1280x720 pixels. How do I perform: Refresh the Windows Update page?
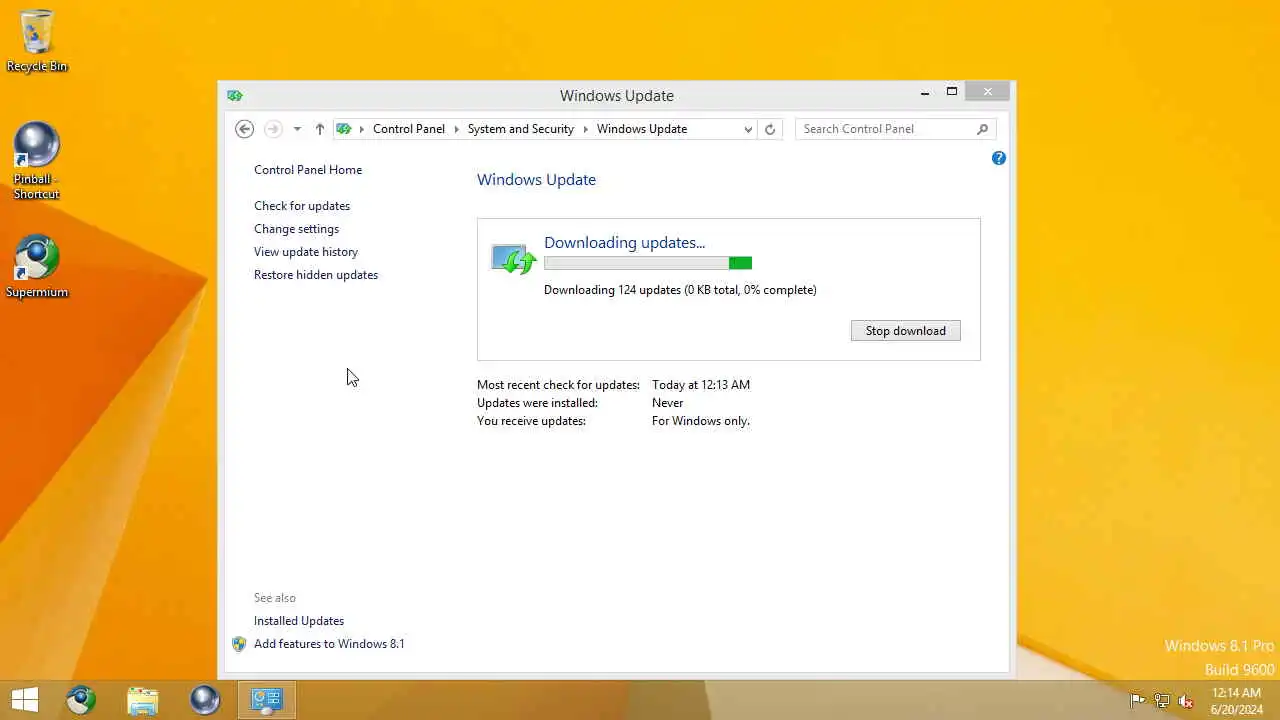(x=770, y=129)
